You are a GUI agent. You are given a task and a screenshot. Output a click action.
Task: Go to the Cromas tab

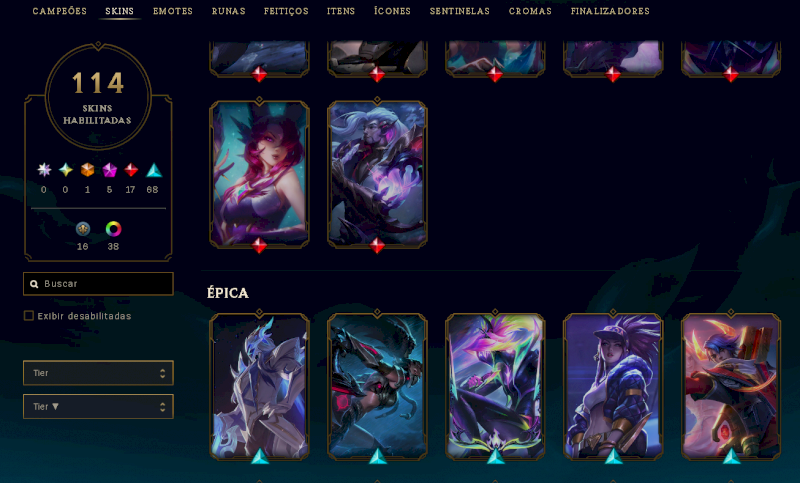tap(530, 11)
